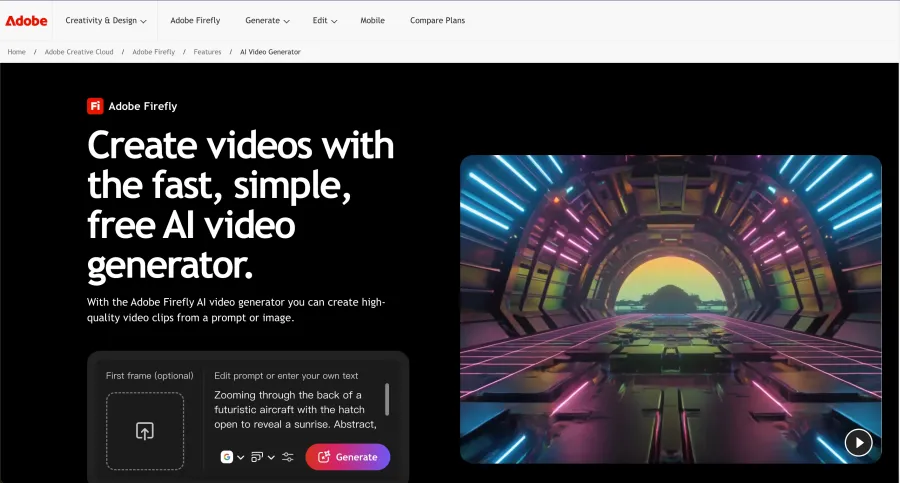Open the generation settings sliders icon

pos(288,457)
